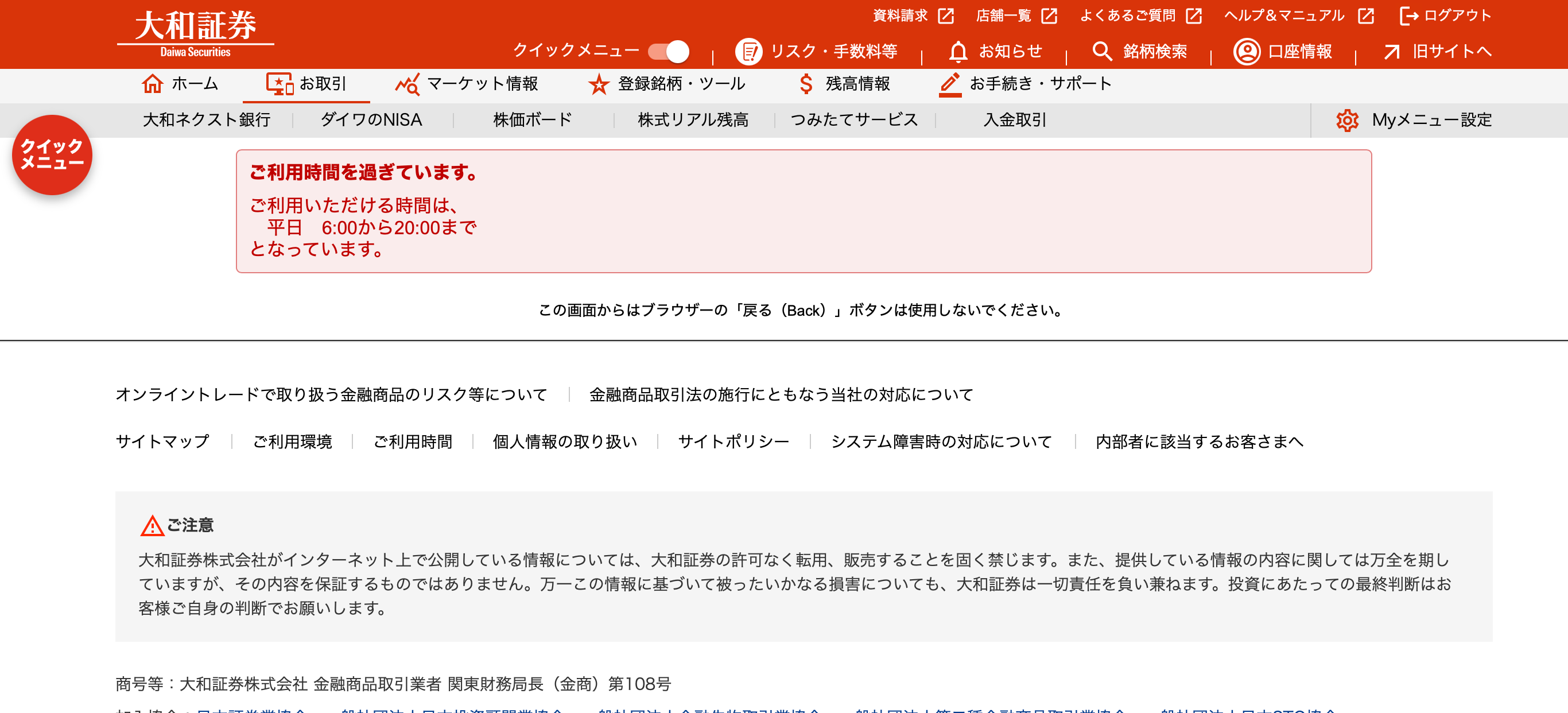Click the 商号等 registration text line
The width and height of the screenshot is (1568, 713).
click(x=393, y=684)
